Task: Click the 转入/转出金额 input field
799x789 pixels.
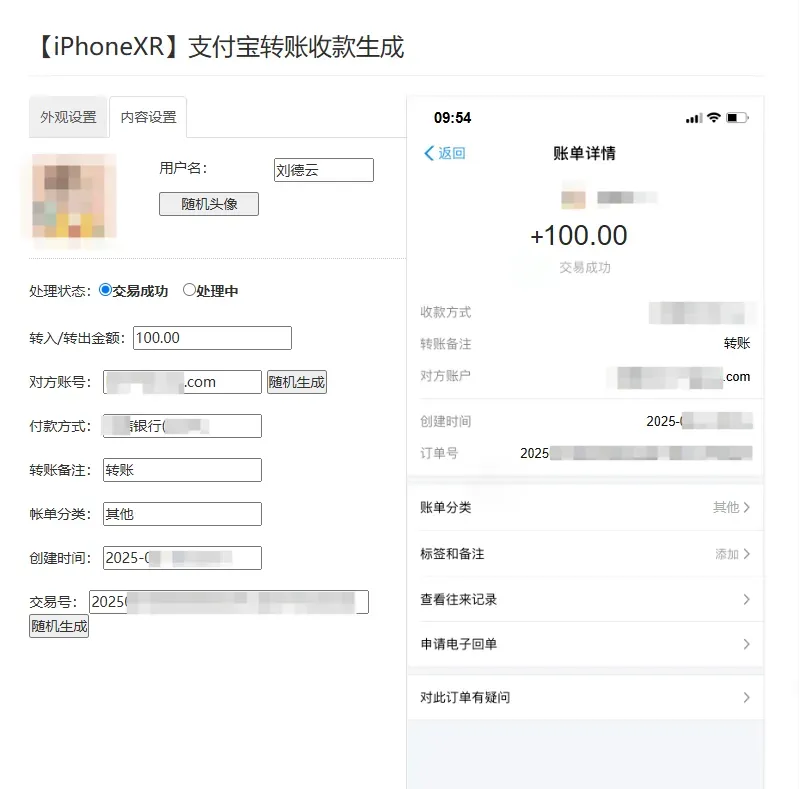Action: coord(212,338)
